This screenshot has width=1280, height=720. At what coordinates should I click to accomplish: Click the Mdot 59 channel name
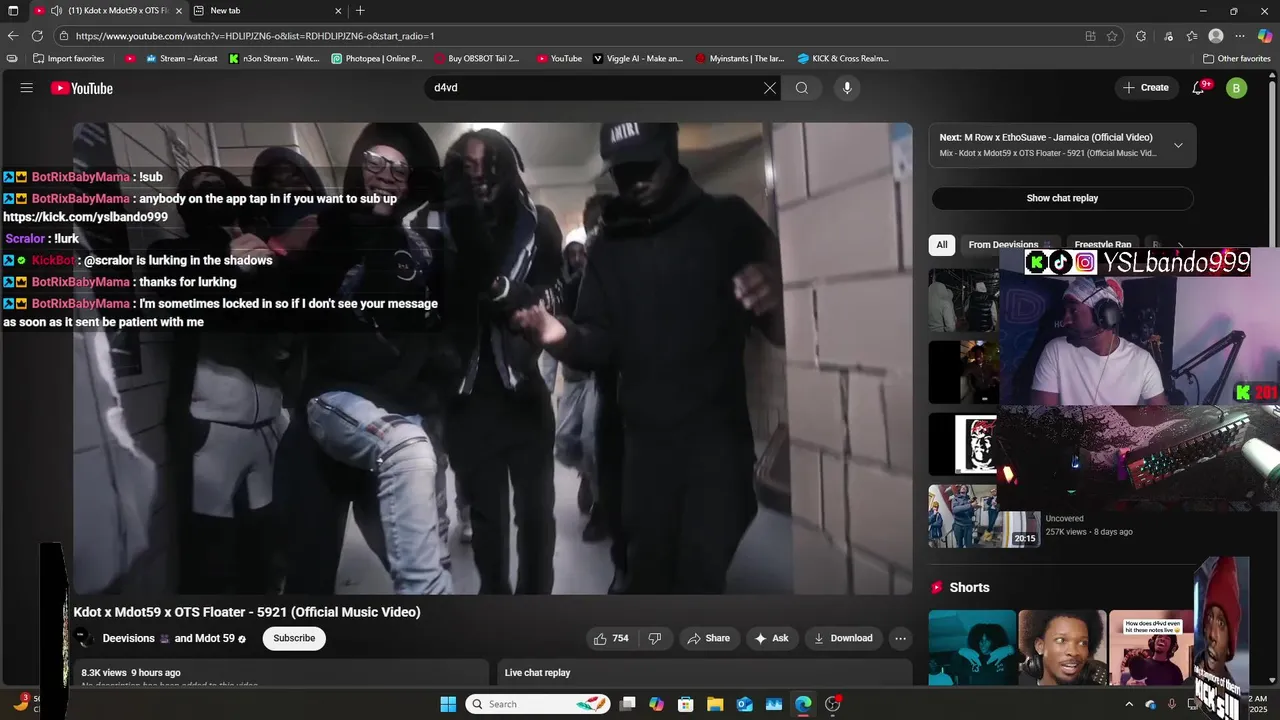coord(214,638)
